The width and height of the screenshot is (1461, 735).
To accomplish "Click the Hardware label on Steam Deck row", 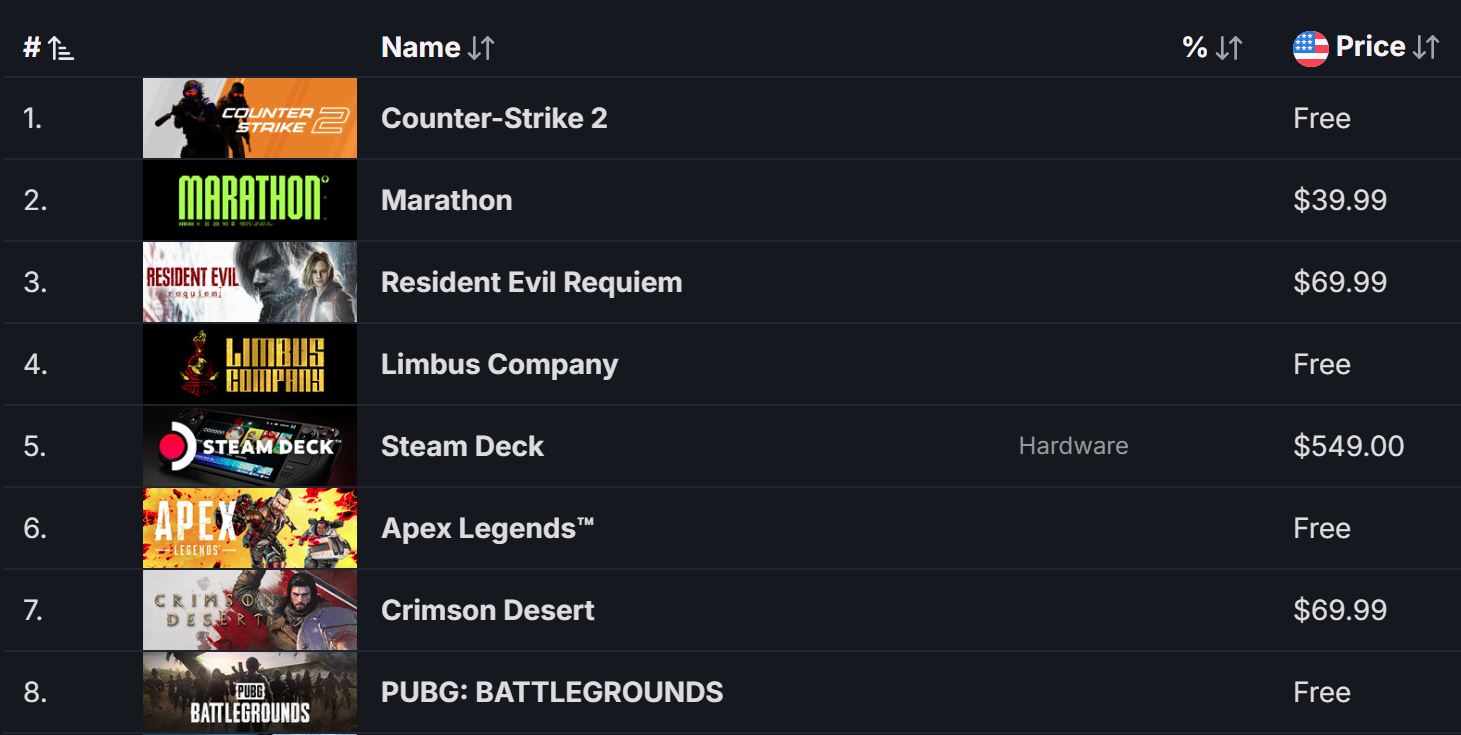I will (1073, 445).
